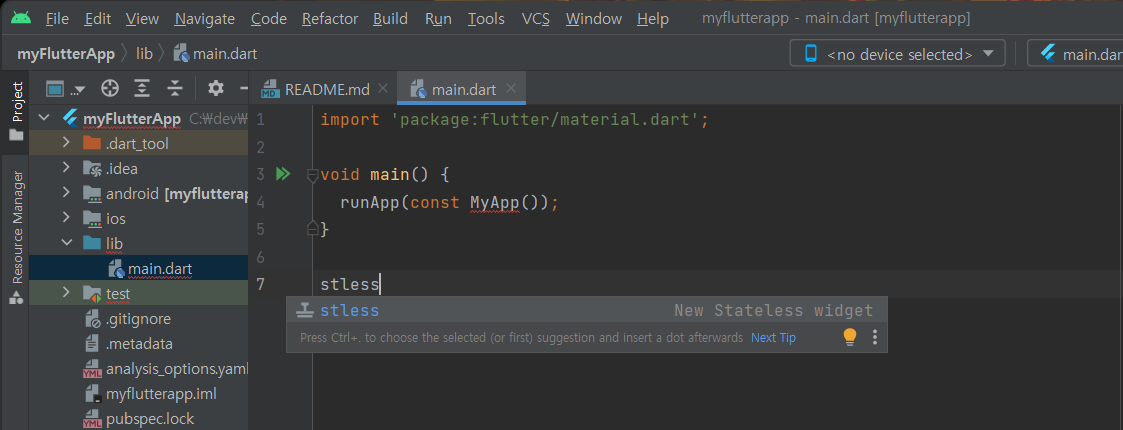The height and width of the screenshot is (430, 1123).
Task: Expand the android folder
Action: tap(66, 194)
